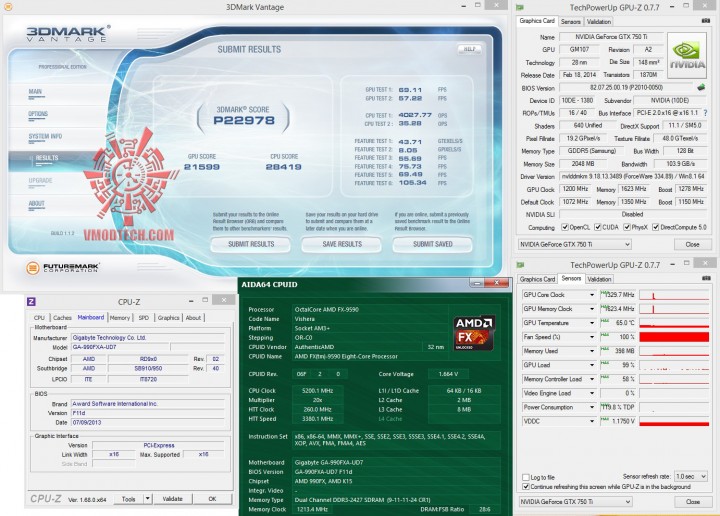
Task: Open the GPU Core Clock sensor dropdown
Action: click(x=591, y=295)
